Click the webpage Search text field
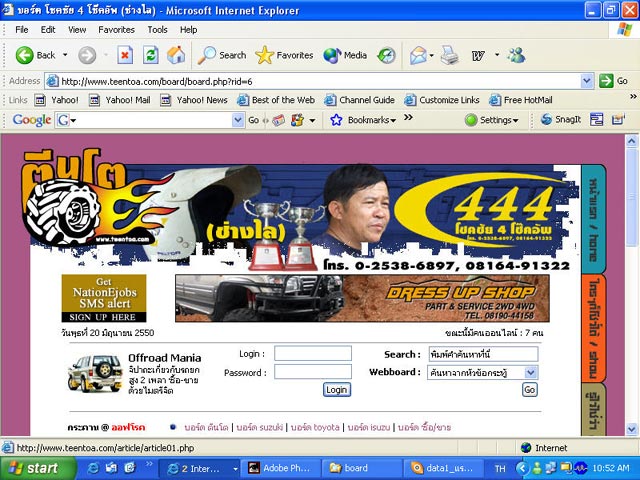 pyautogui.click(x=483, y=354)
